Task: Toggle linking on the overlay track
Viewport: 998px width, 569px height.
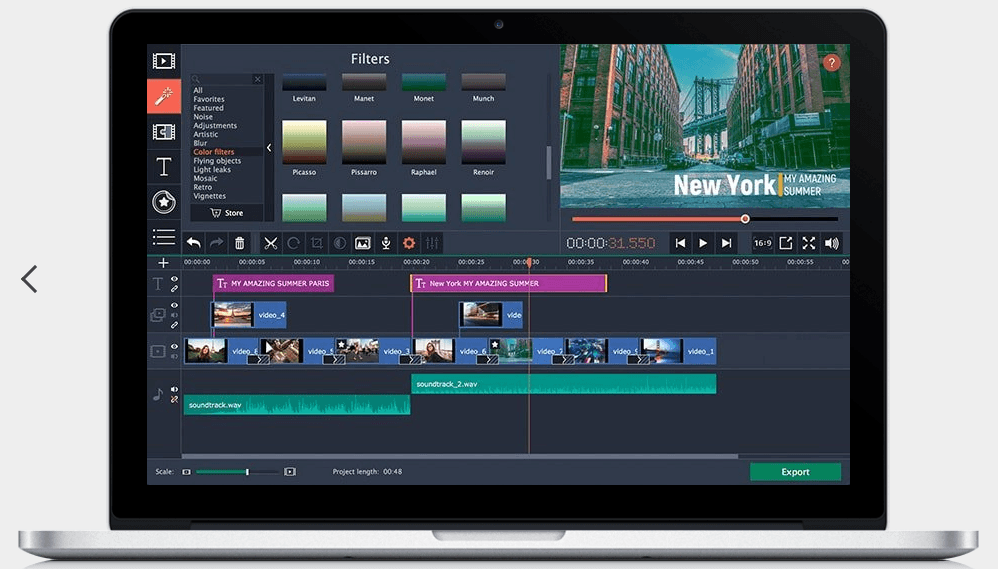Action: [x=174, y=325]
